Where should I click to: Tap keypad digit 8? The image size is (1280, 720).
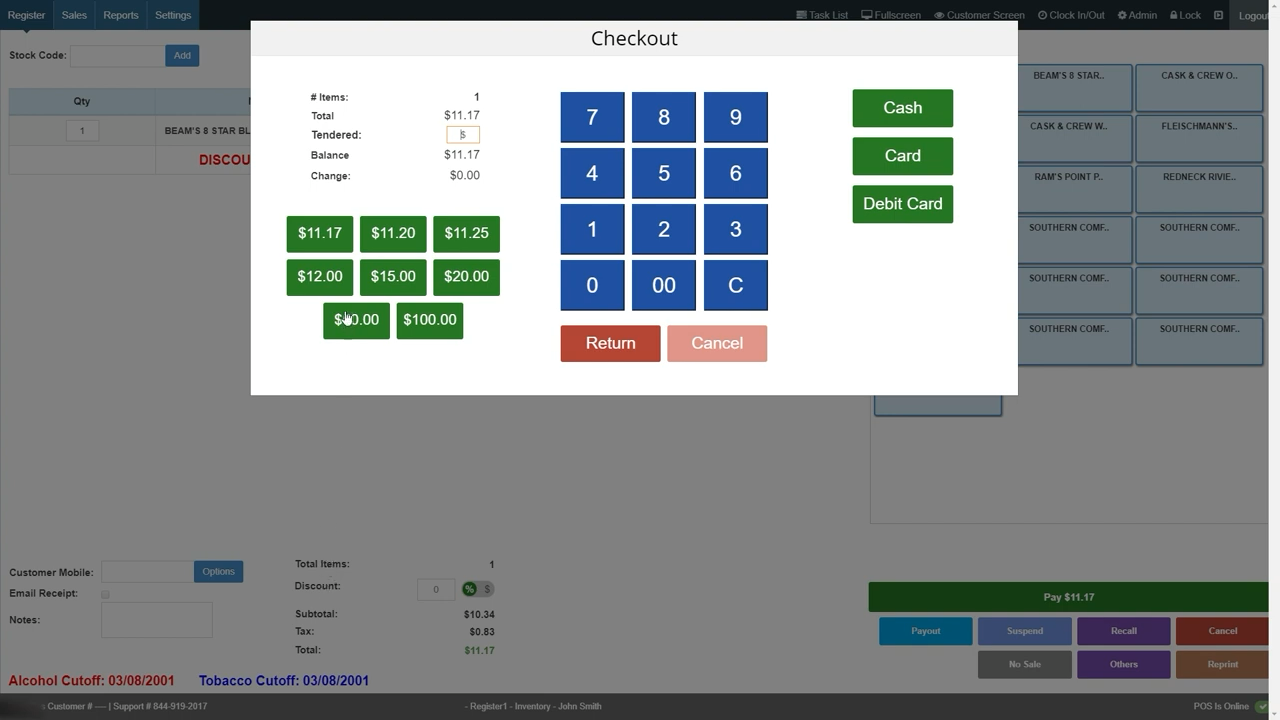(664, 117)
